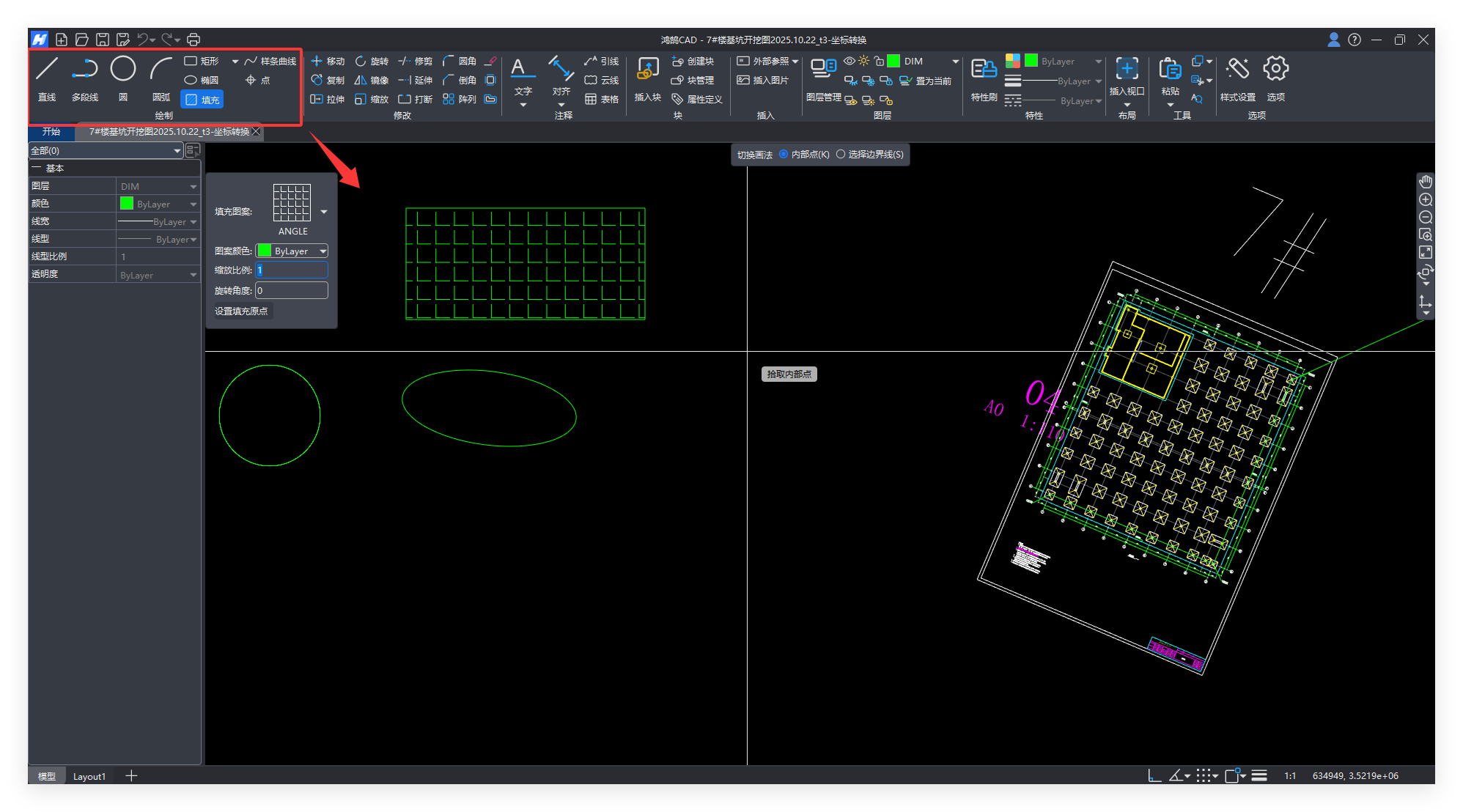Open the 图案颜色 ByLayer green color swatch
The image size is (1463, 812).
pyautogui.click(x=265, y=251)
